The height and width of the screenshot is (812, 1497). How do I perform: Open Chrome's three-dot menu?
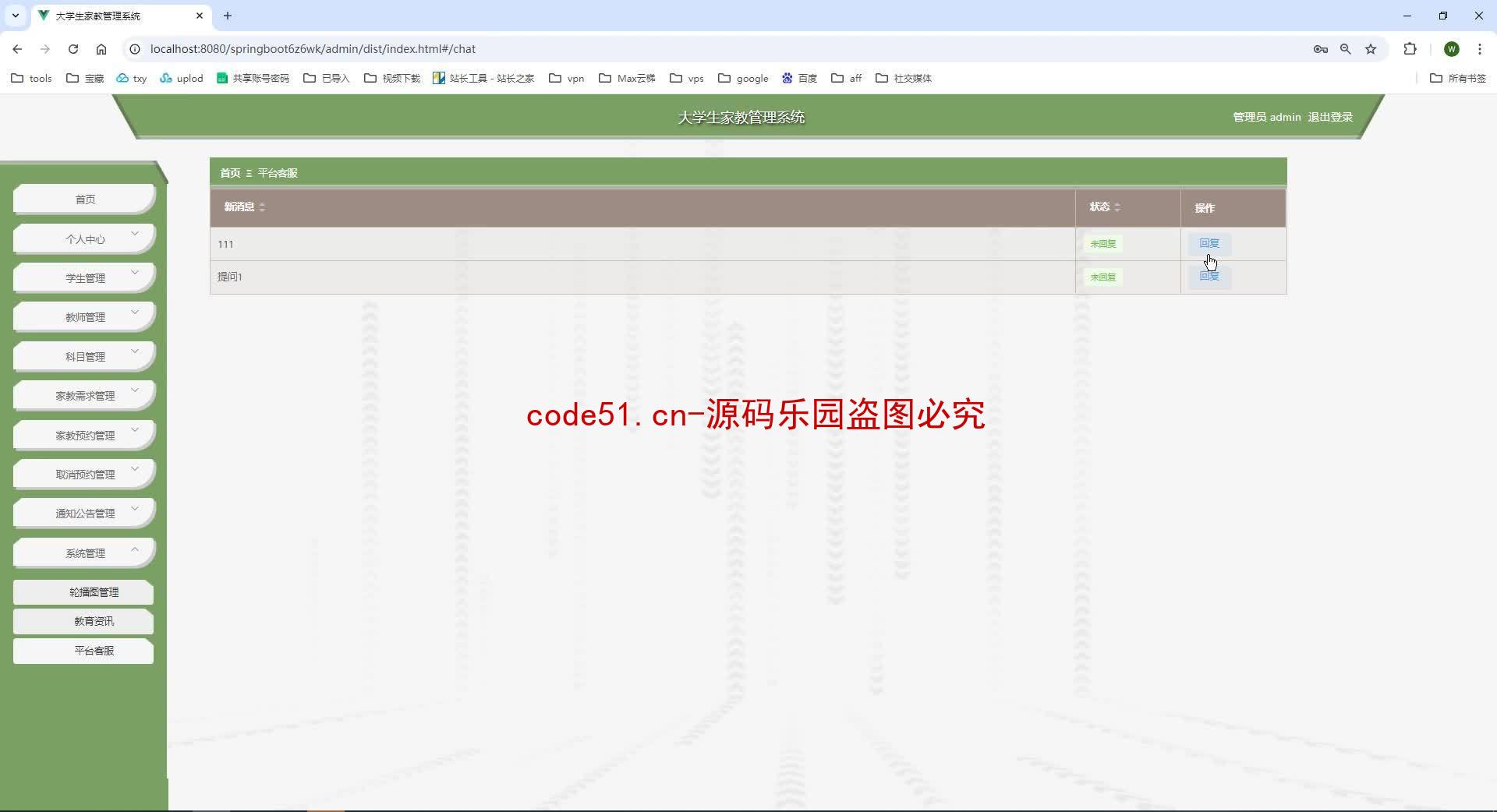(1479, 48)
